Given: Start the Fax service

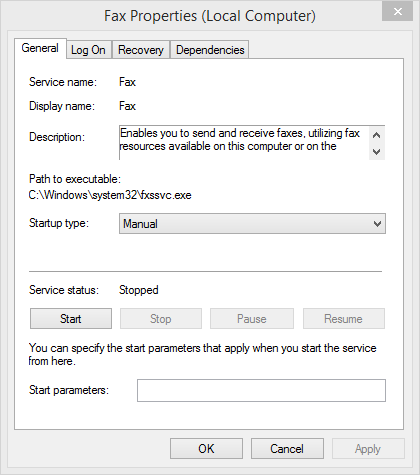Looking at the screenshot, I should pos(71,319).
